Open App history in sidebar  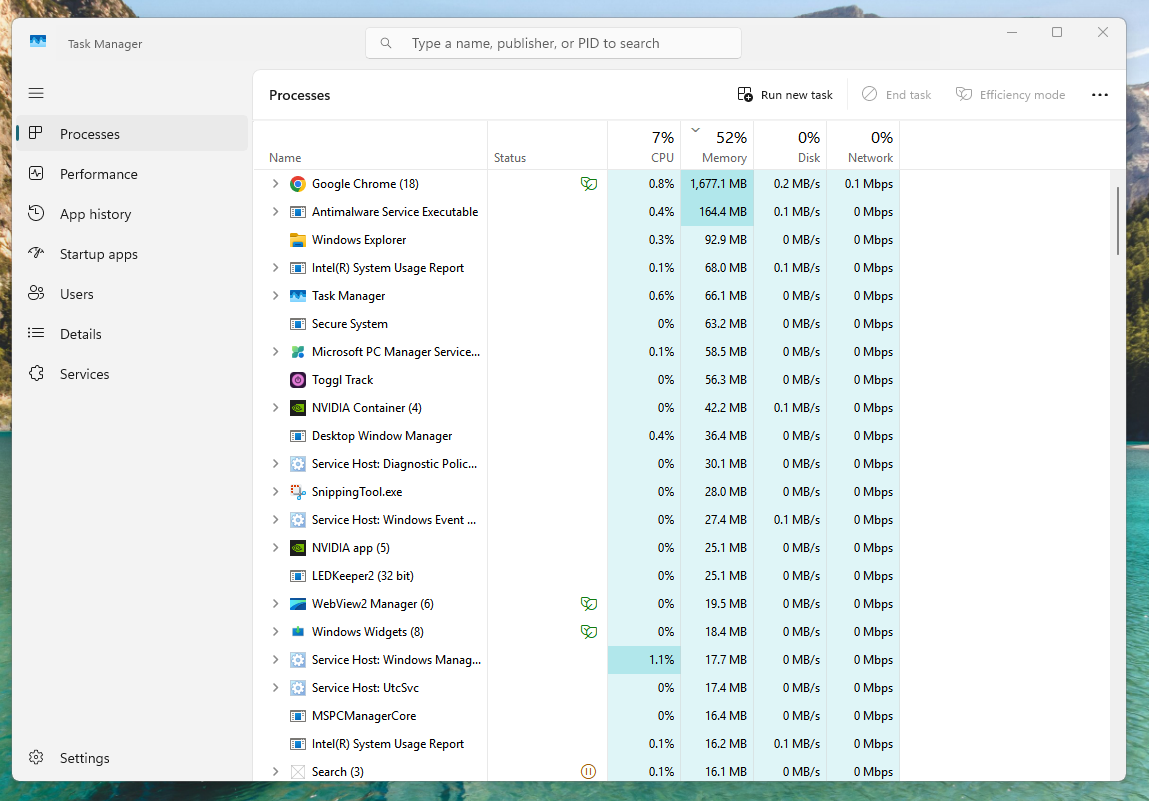click(x=133, y=214)
